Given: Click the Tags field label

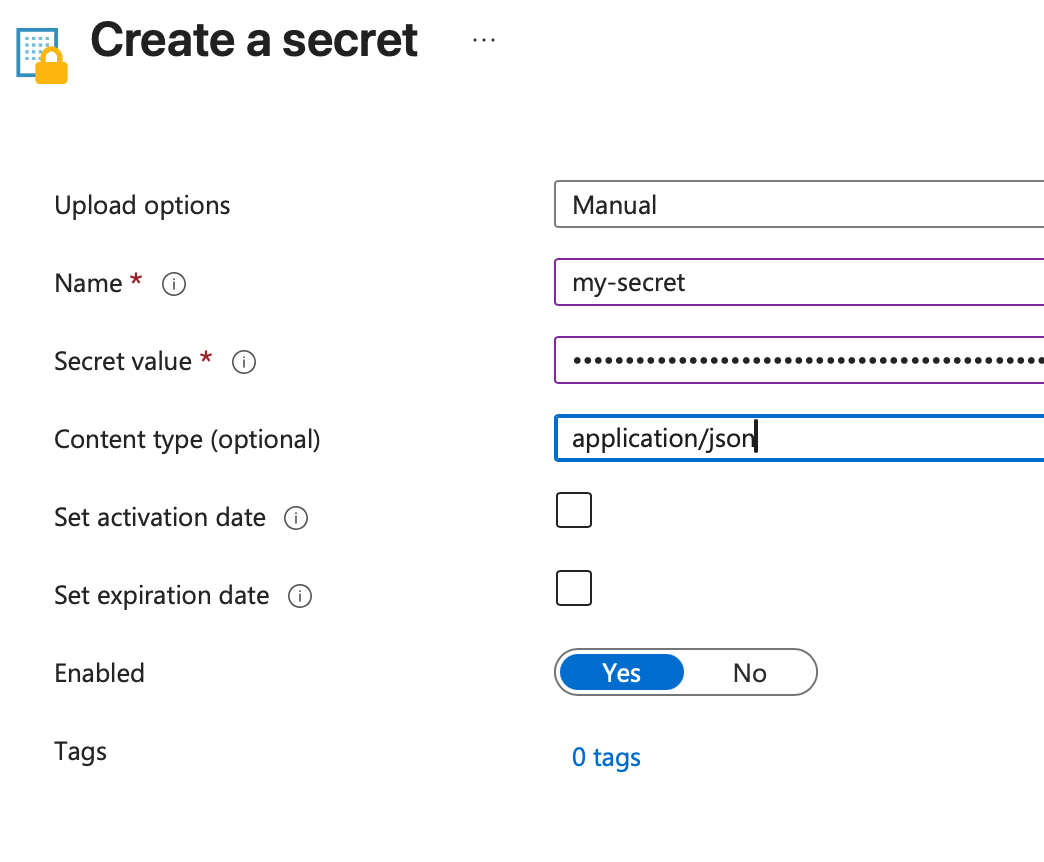Looking at the screenshot, I should pos(80,751).
